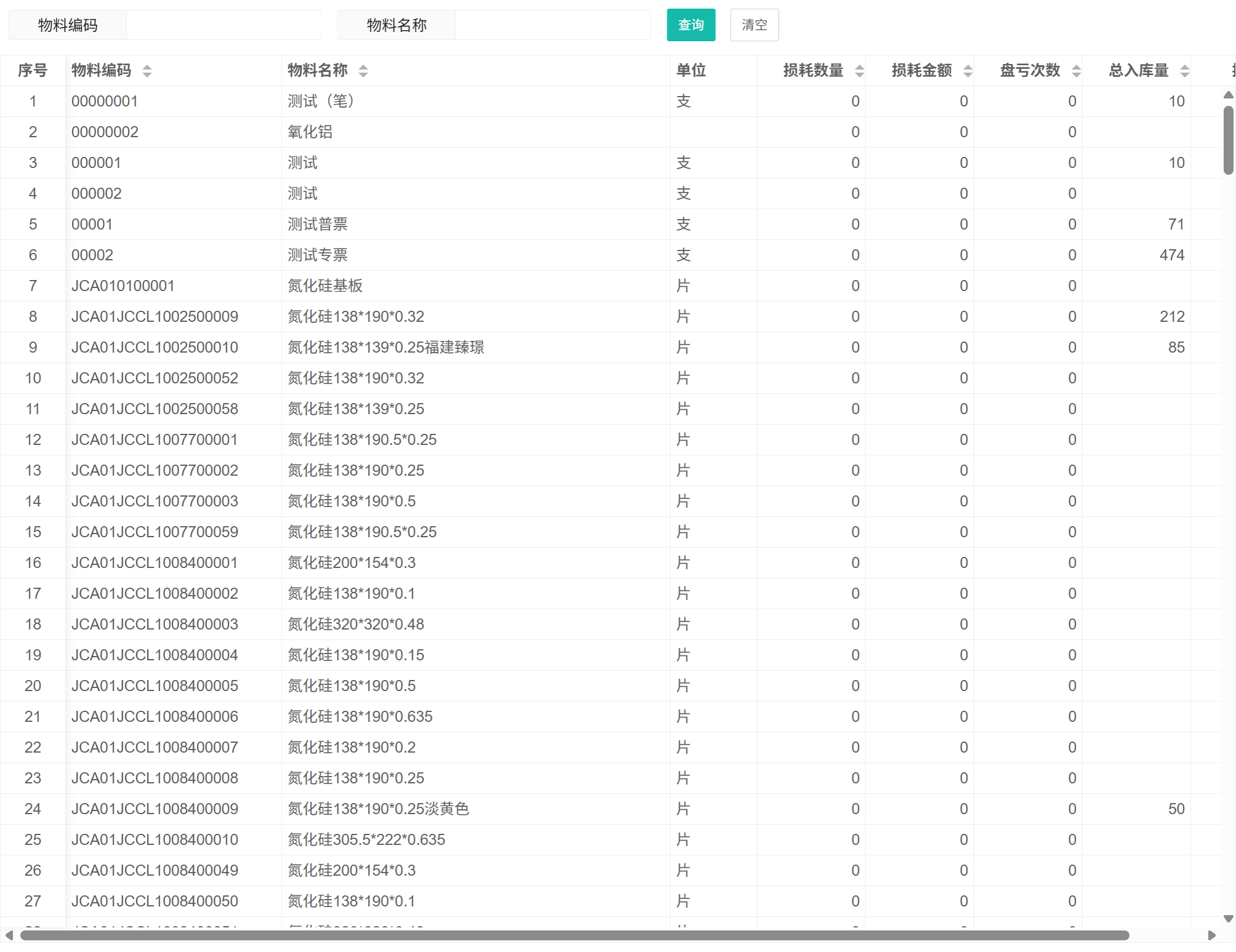Sort by 损耗数量 column sort icon

tap(859, 71)
